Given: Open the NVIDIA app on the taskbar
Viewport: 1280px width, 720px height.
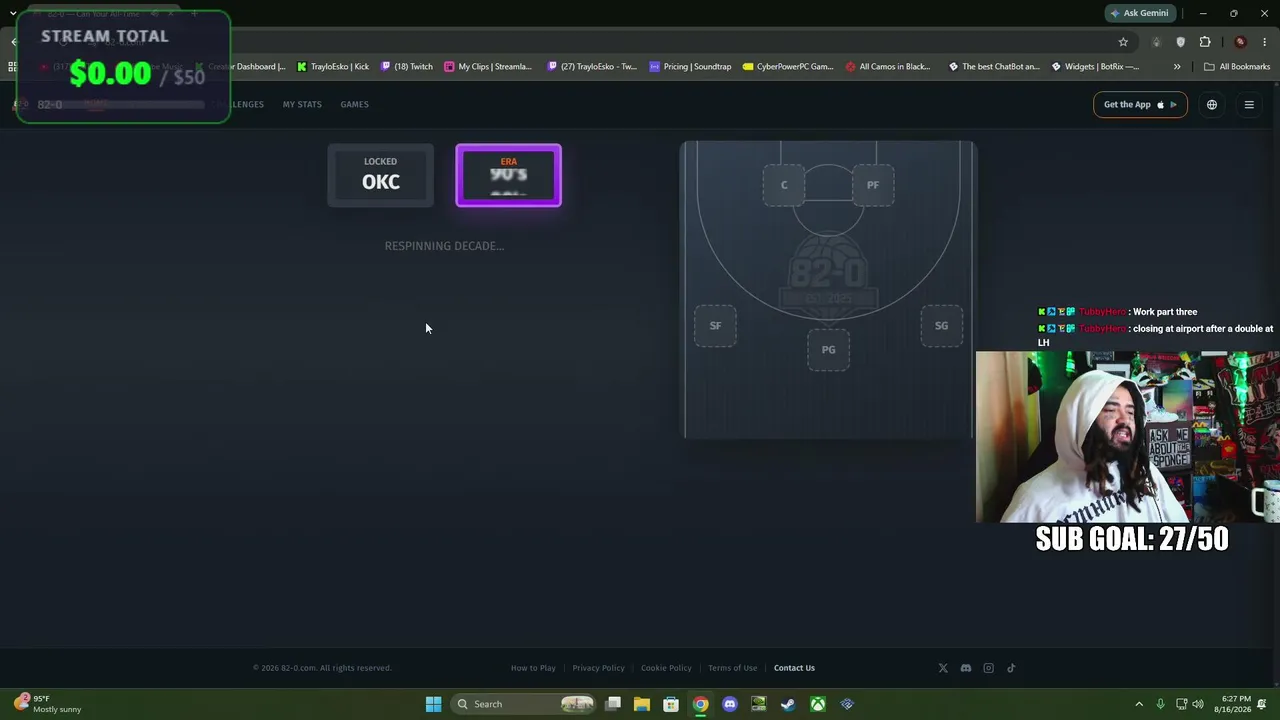Looking at the screenshot, I should [x=759, y=704].
